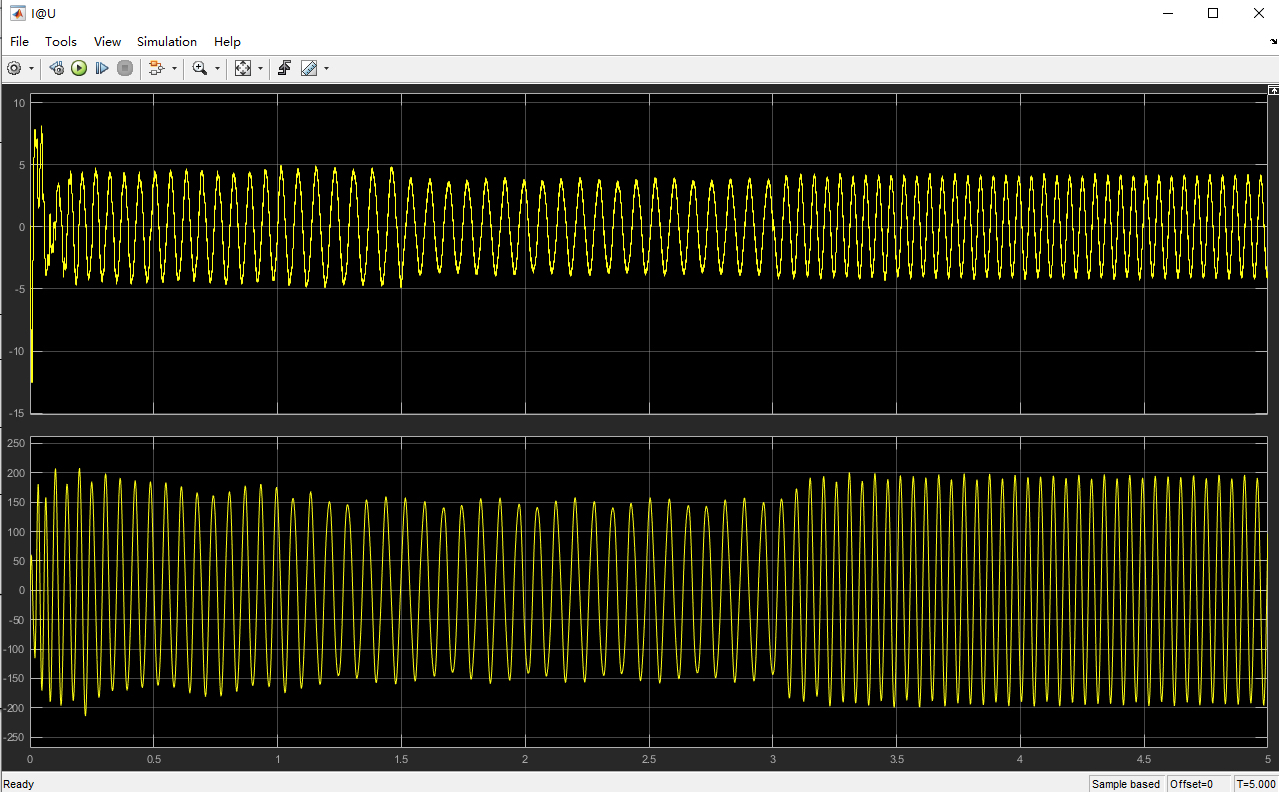Click the Step Back simulation icon
Image resolution: width=1279 pixels, height=792 pixels.
coord(56,68)
